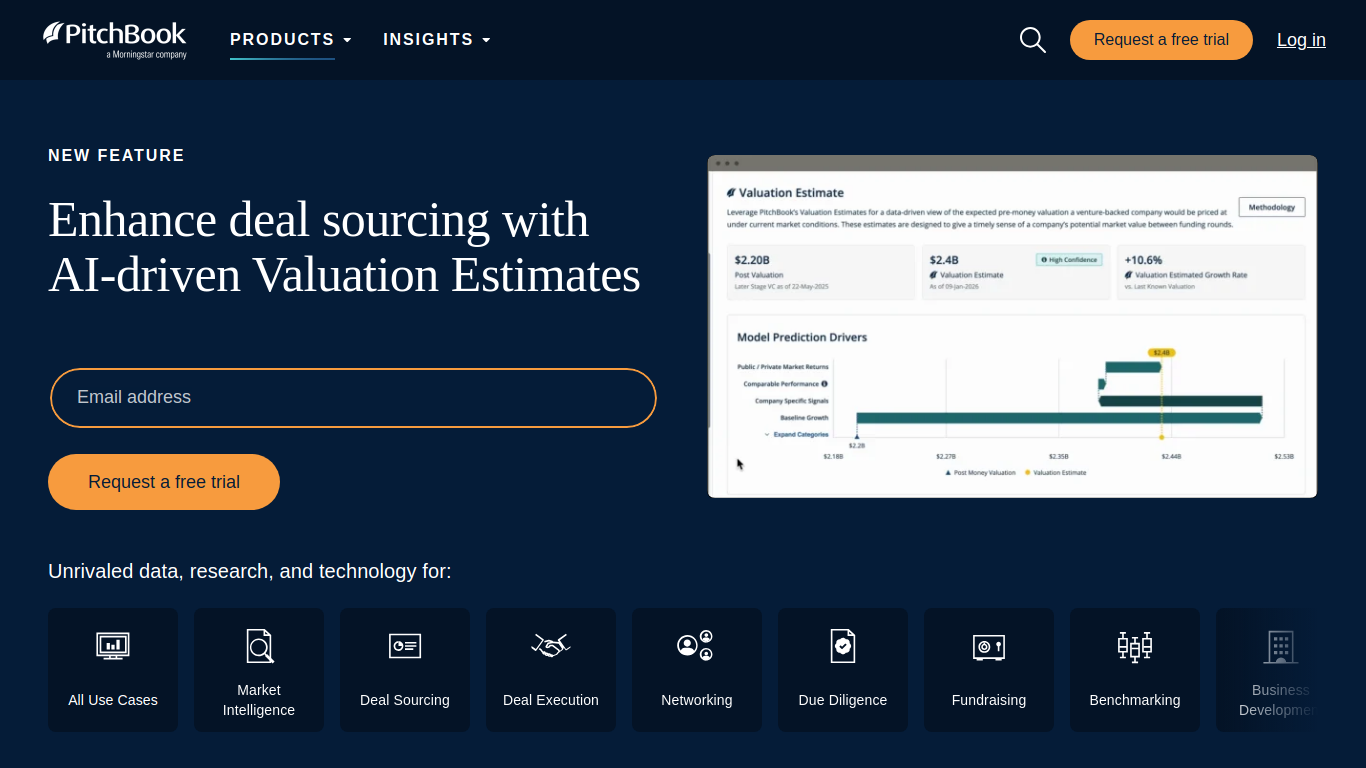Select the Benchmarking candlestick icon

coord(1135,646)
